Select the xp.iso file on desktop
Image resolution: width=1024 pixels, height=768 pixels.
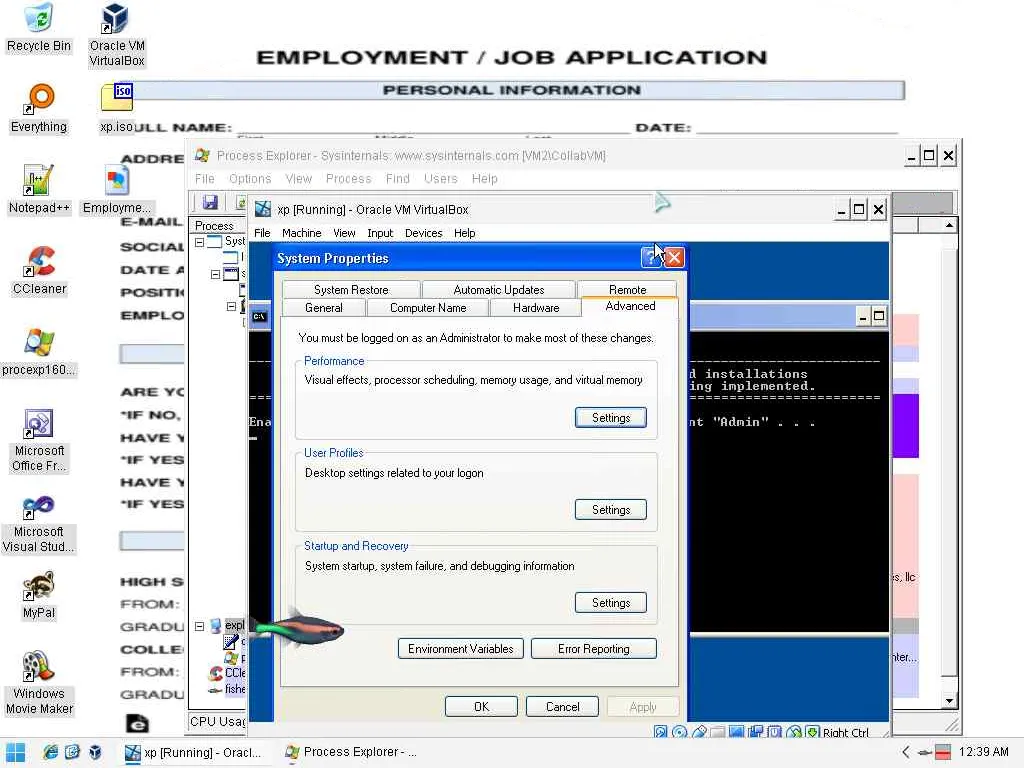tap(116, 109)
